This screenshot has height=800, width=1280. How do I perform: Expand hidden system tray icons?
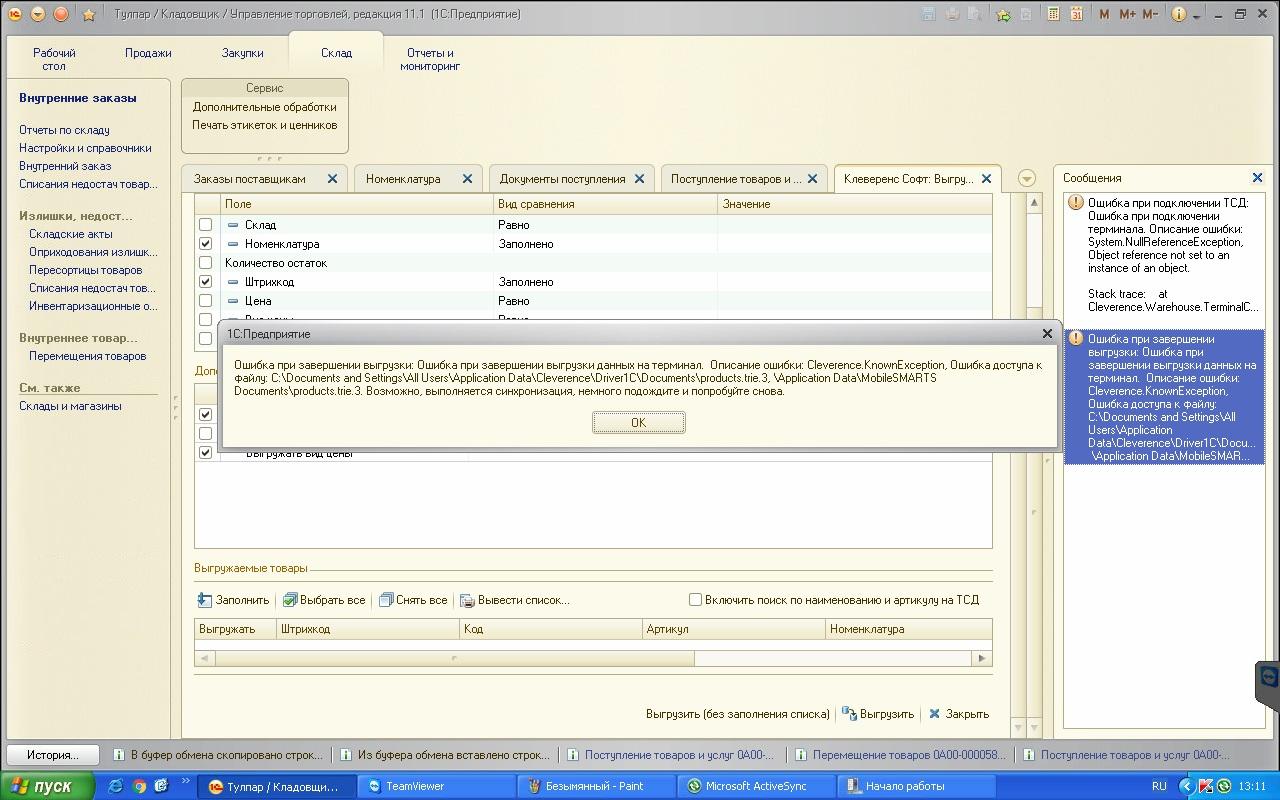coord(1186,786)
